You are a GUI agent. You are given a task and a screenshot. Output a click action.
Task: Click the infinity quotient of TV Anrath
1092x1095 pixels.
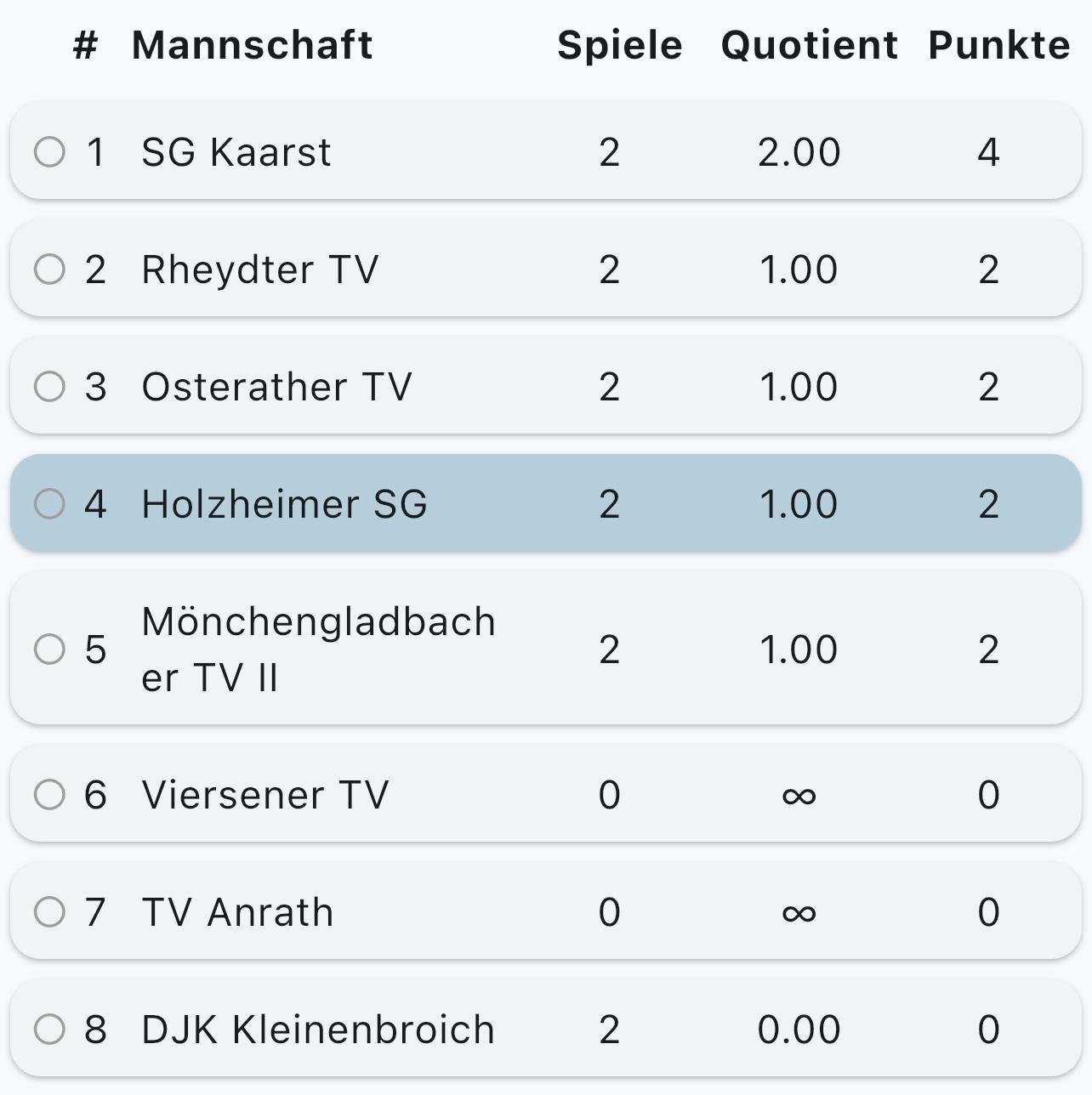(x=799, y=913)
